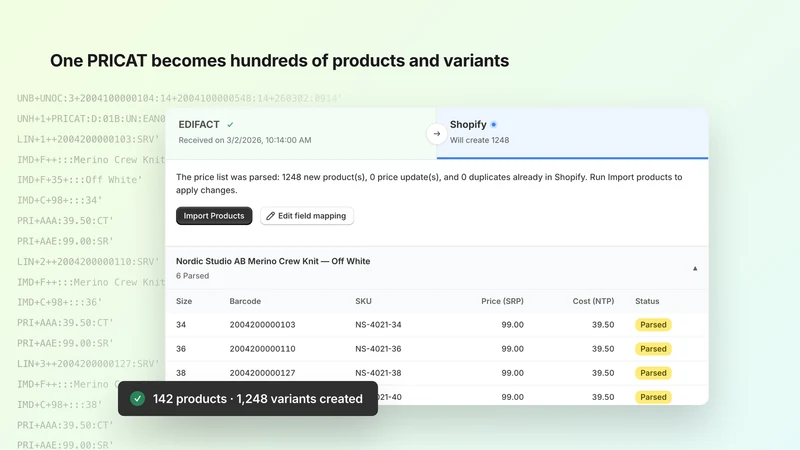The image size is (800, 450).
Task: Click the size 34 cell
Action: tap(181, 324)
